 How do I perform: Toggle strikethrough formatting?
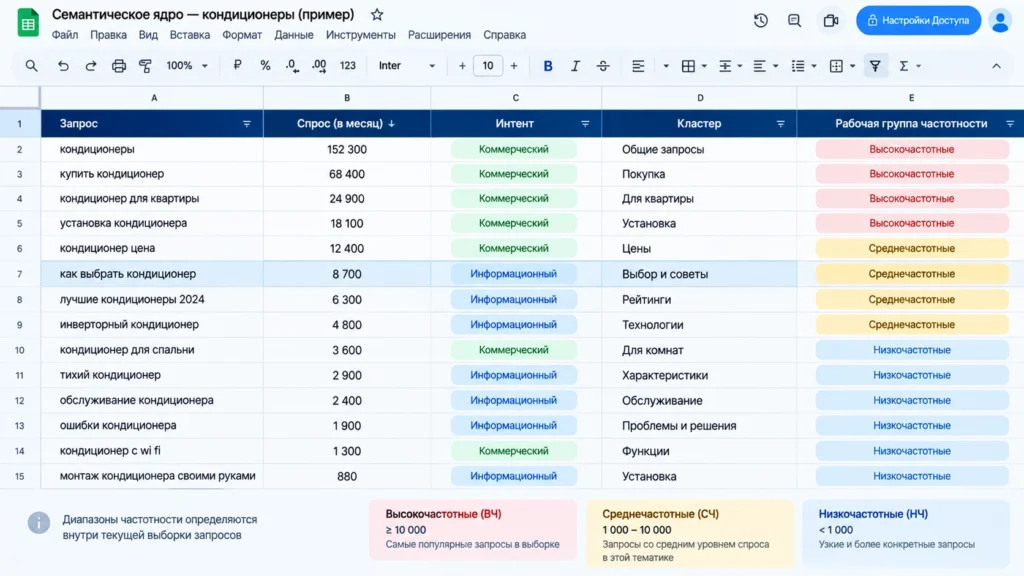[x=602, y=65]
